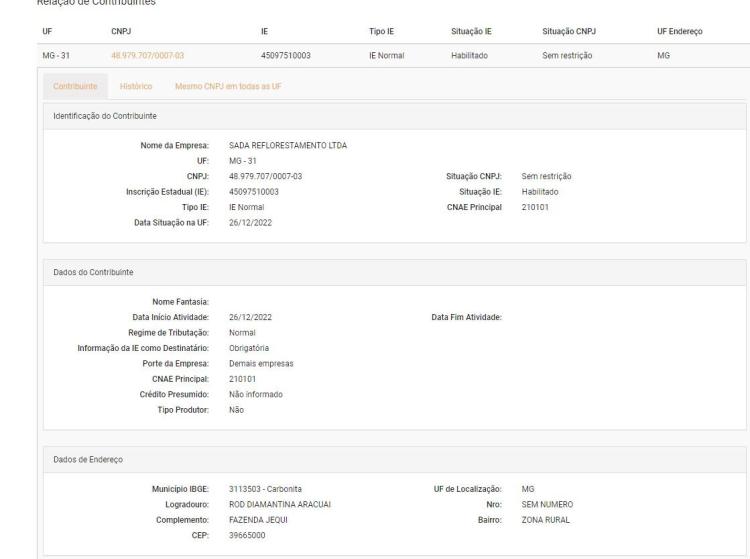Click Logradouro value ROD DIAMANTINA ARACUAI
Viewport: 750px width, 559px height.
pos(280,504)
